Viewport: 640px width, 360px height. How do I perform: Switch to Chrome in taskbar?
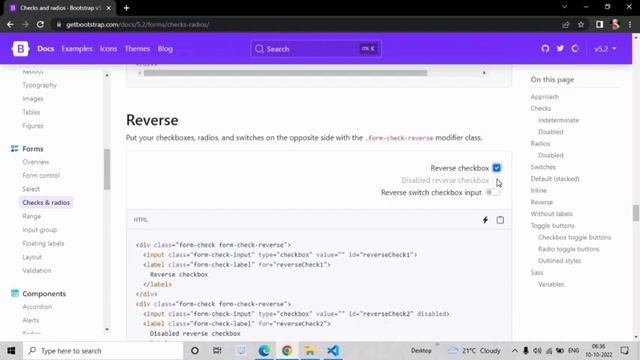click(x=287, y=351)
